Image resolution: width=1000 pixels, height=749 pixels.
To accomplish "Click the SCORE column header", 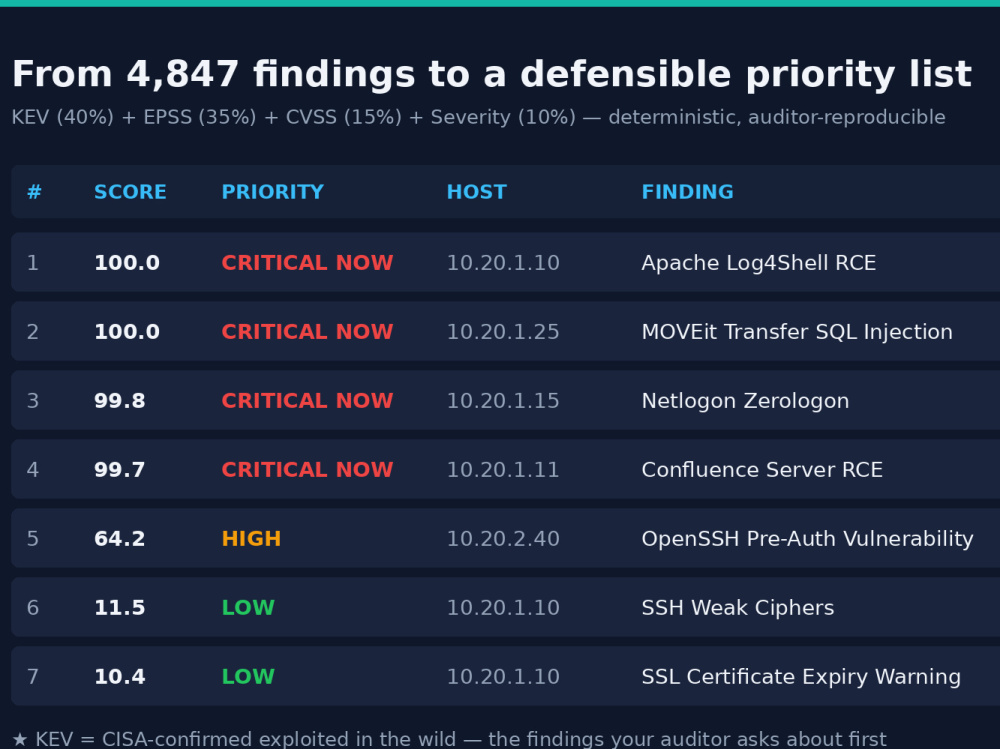I will tap(130, 192).
